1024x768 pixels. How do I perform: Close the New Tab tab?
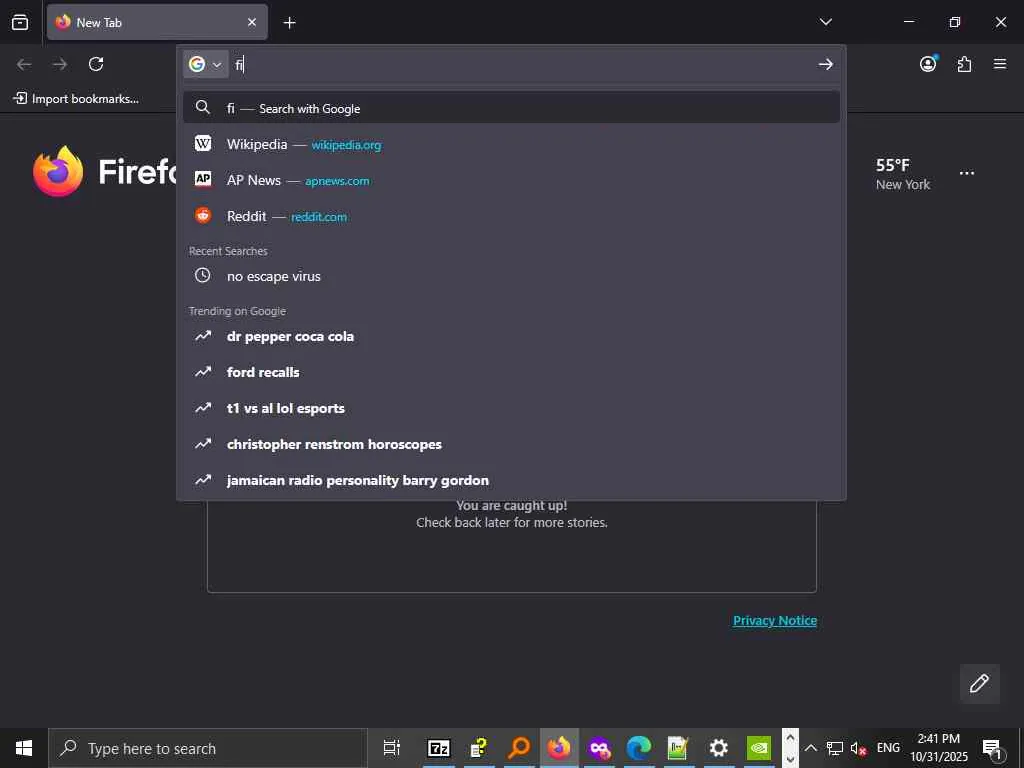pos(252,22)
